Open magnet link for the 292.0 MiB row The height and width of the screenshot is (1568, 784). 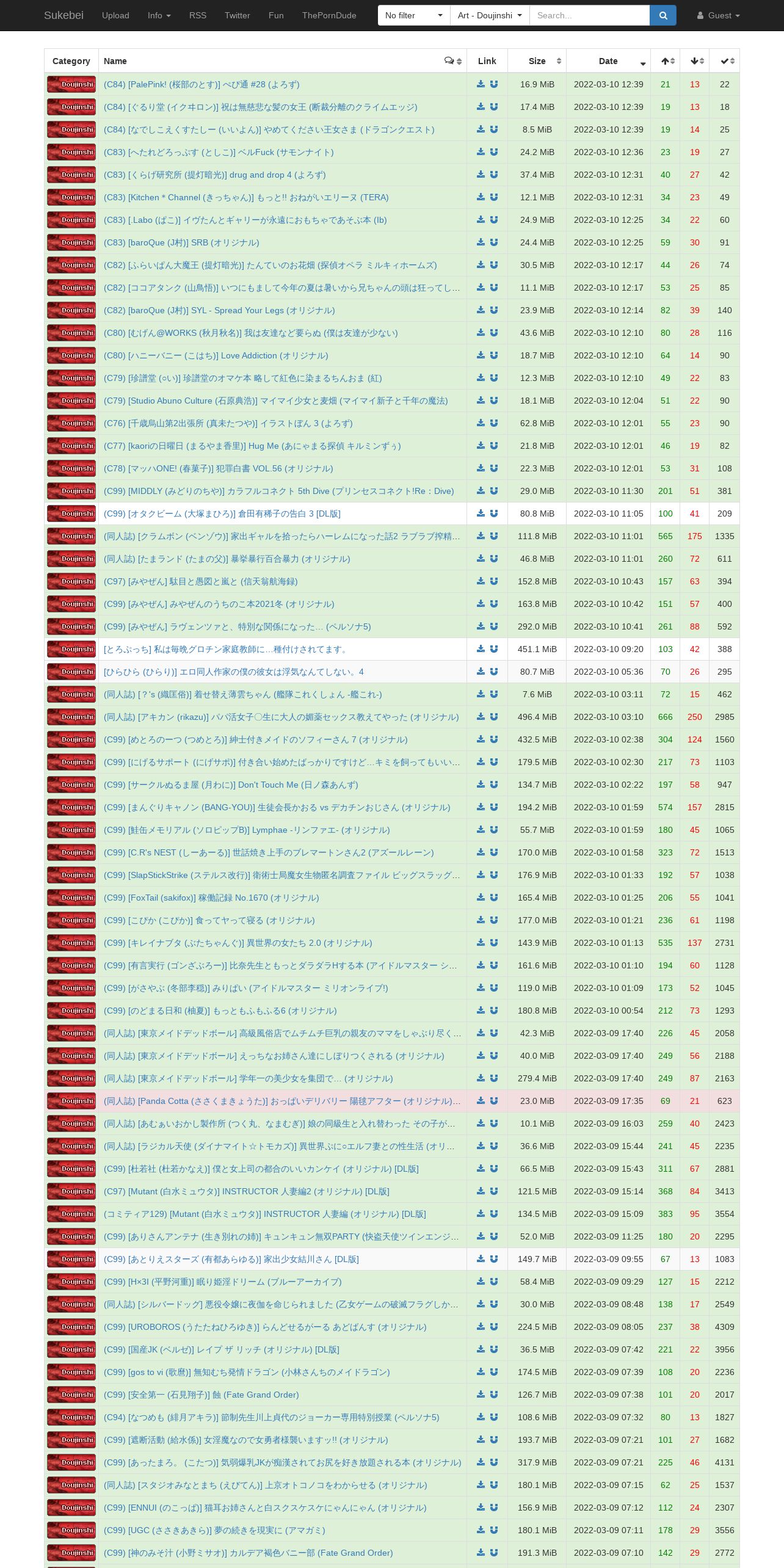(494, 626)
